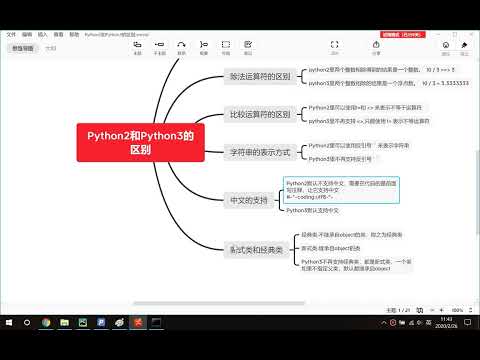Open zoom level stepper arrows
The image size is (480, 360).
[470, 310]
